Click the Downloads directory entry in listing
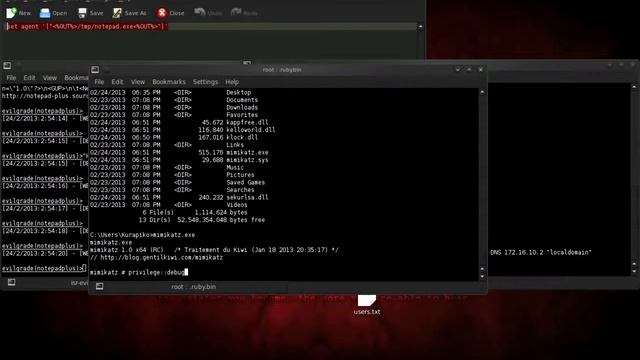 pyautogui.click(x=242, y=107)
